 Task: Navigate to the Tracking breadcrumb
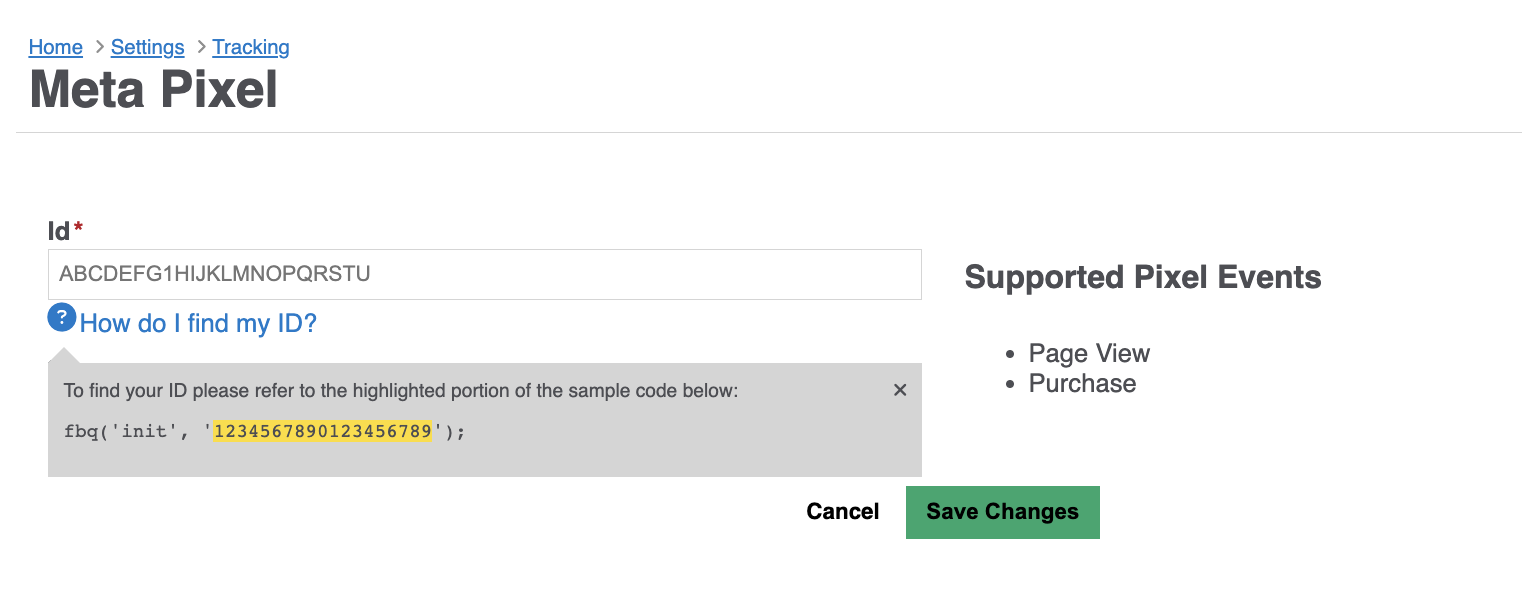pos(251,47)
